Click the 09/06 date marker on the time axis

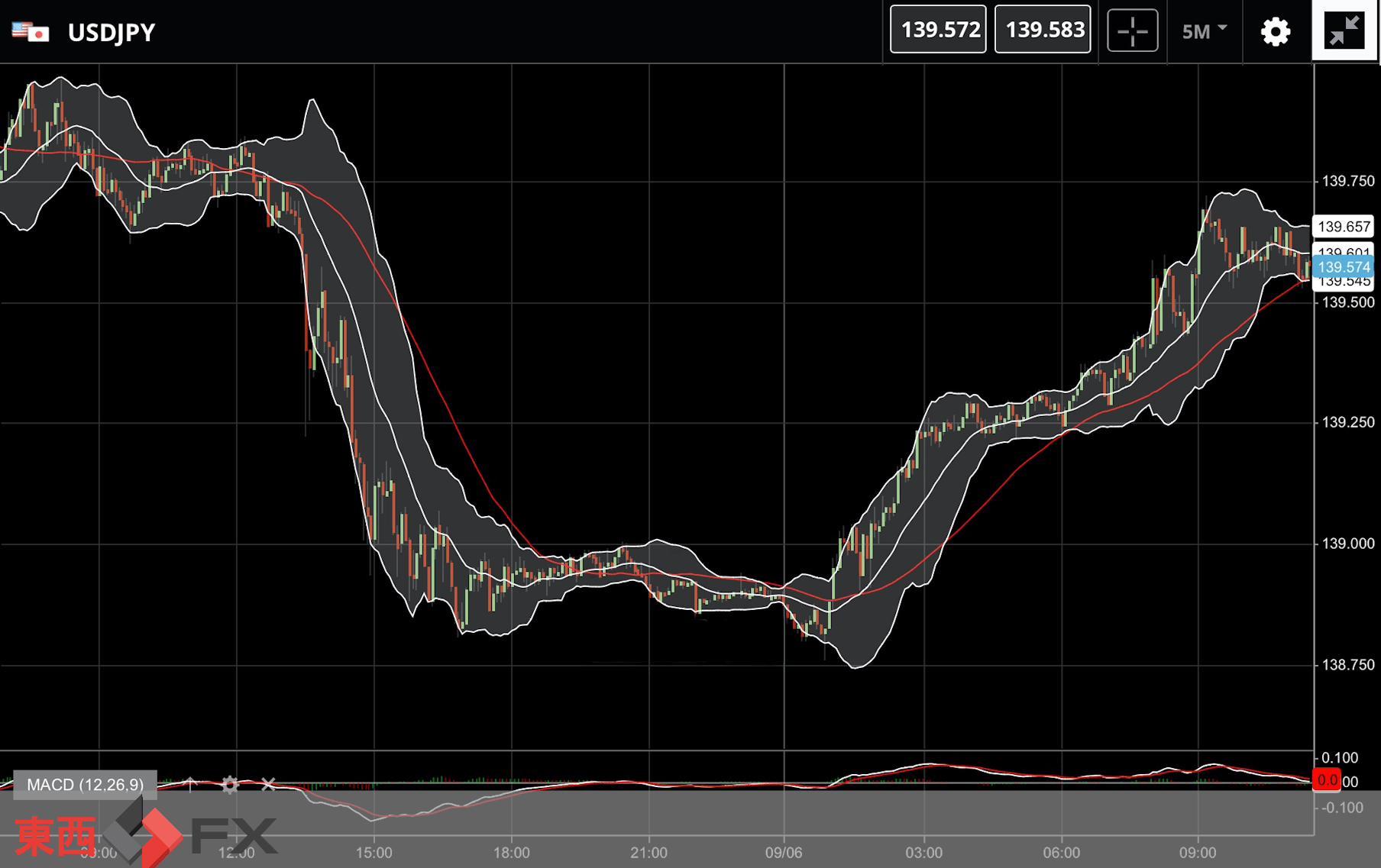784,853
